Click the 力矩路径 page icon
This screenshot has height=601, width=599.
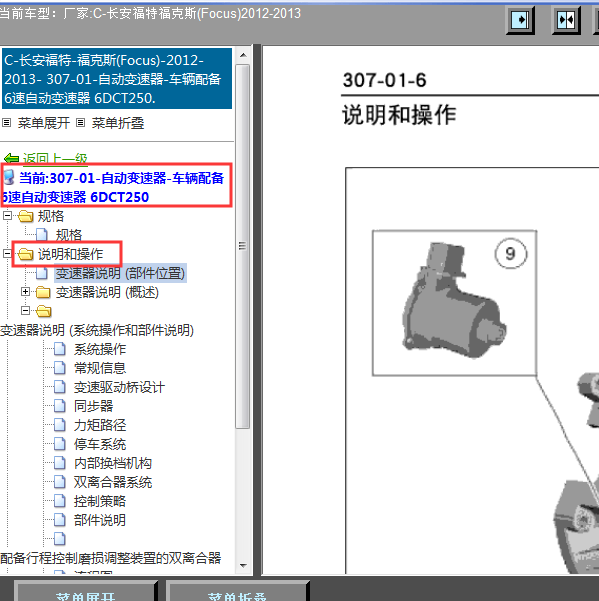point(59,425)
